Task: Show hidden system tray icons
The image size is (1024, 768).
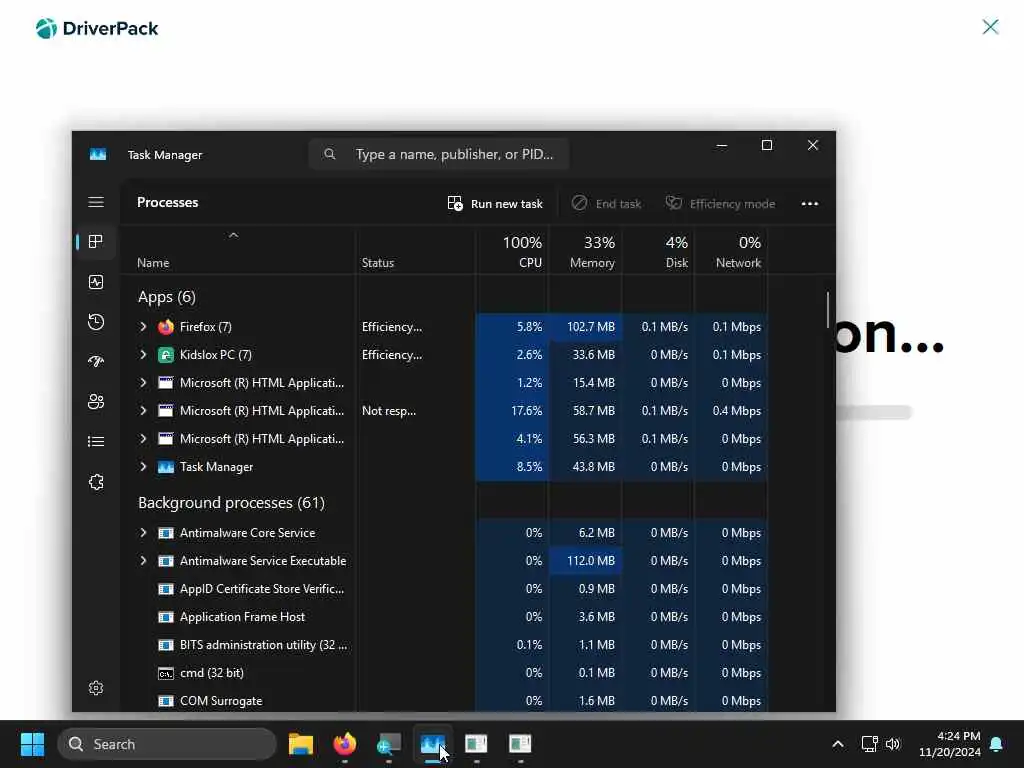Action: (838, 744)
